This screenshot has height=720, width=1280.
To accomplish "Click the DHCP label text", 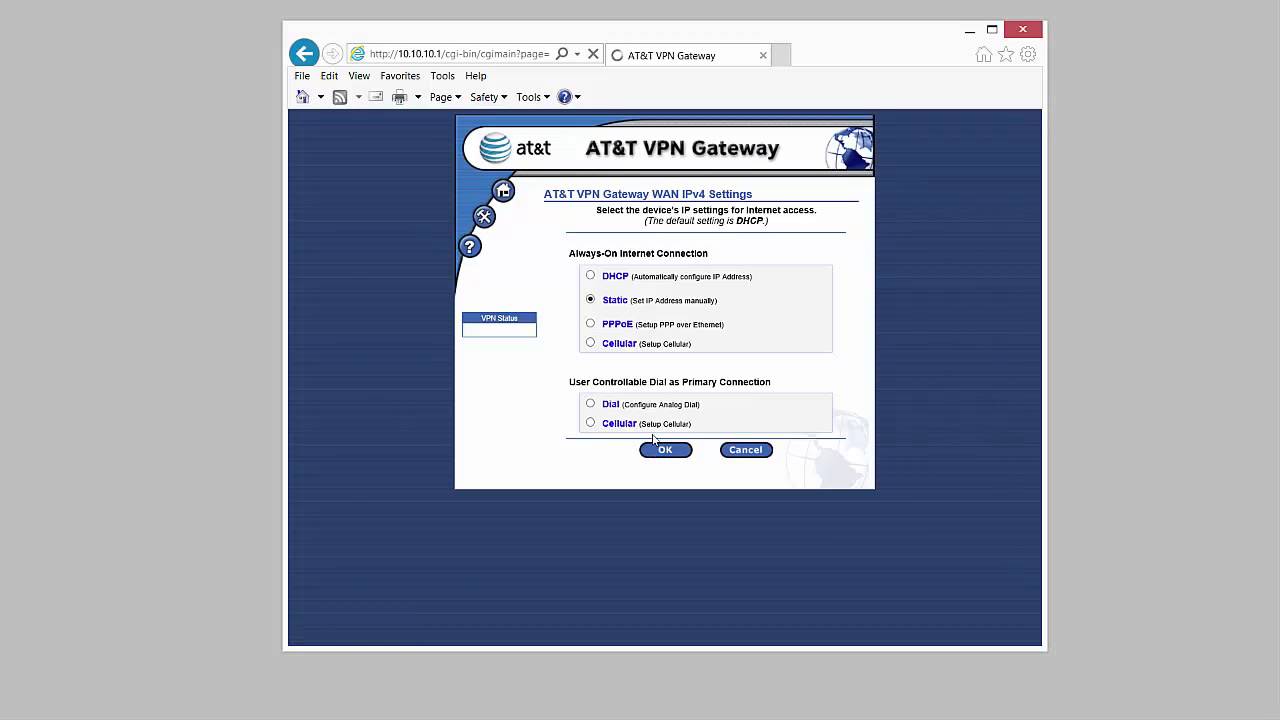I will [x=615, y=276].
